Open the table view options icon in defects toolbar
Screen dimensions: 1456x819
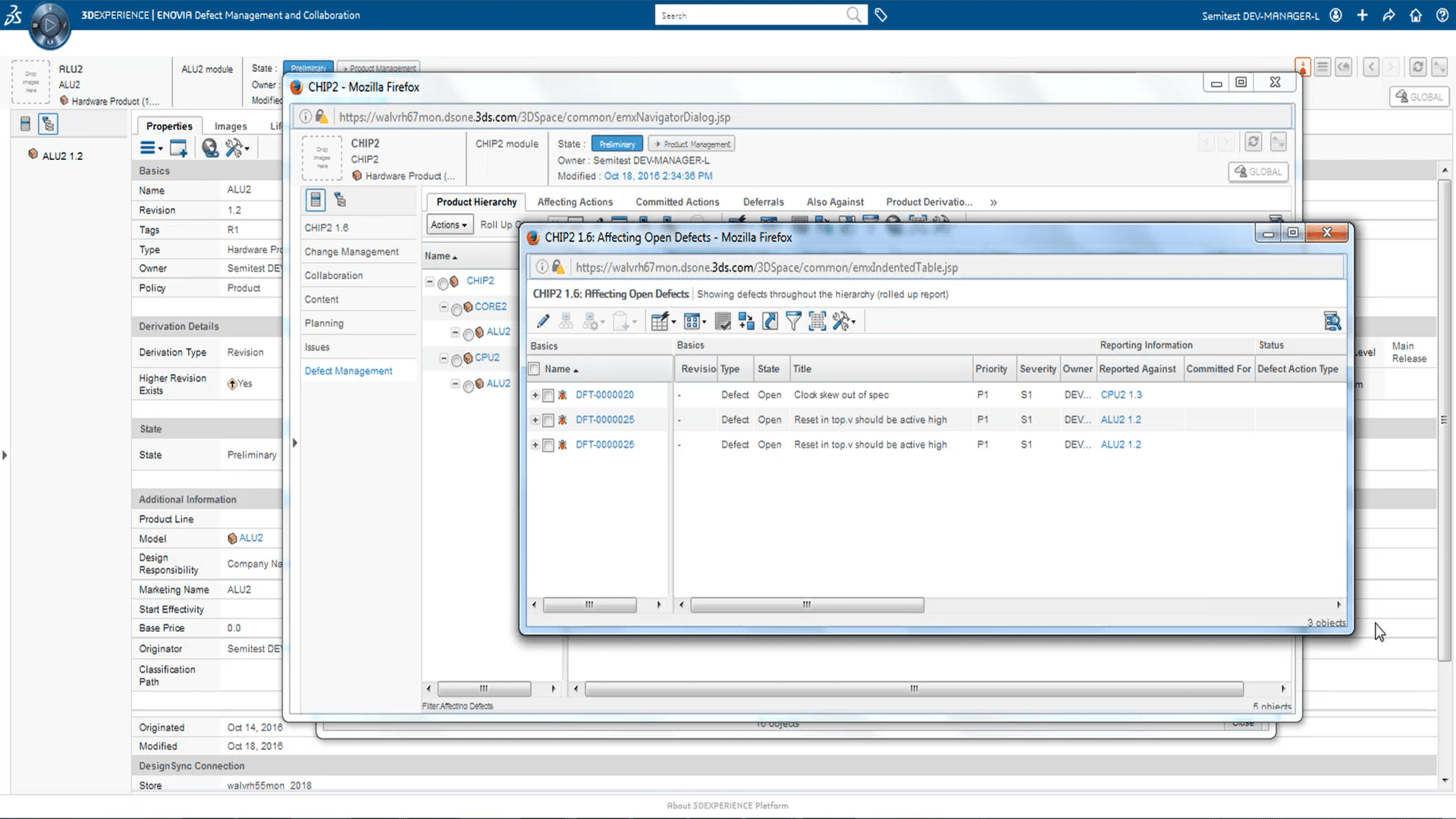[663, 322]
